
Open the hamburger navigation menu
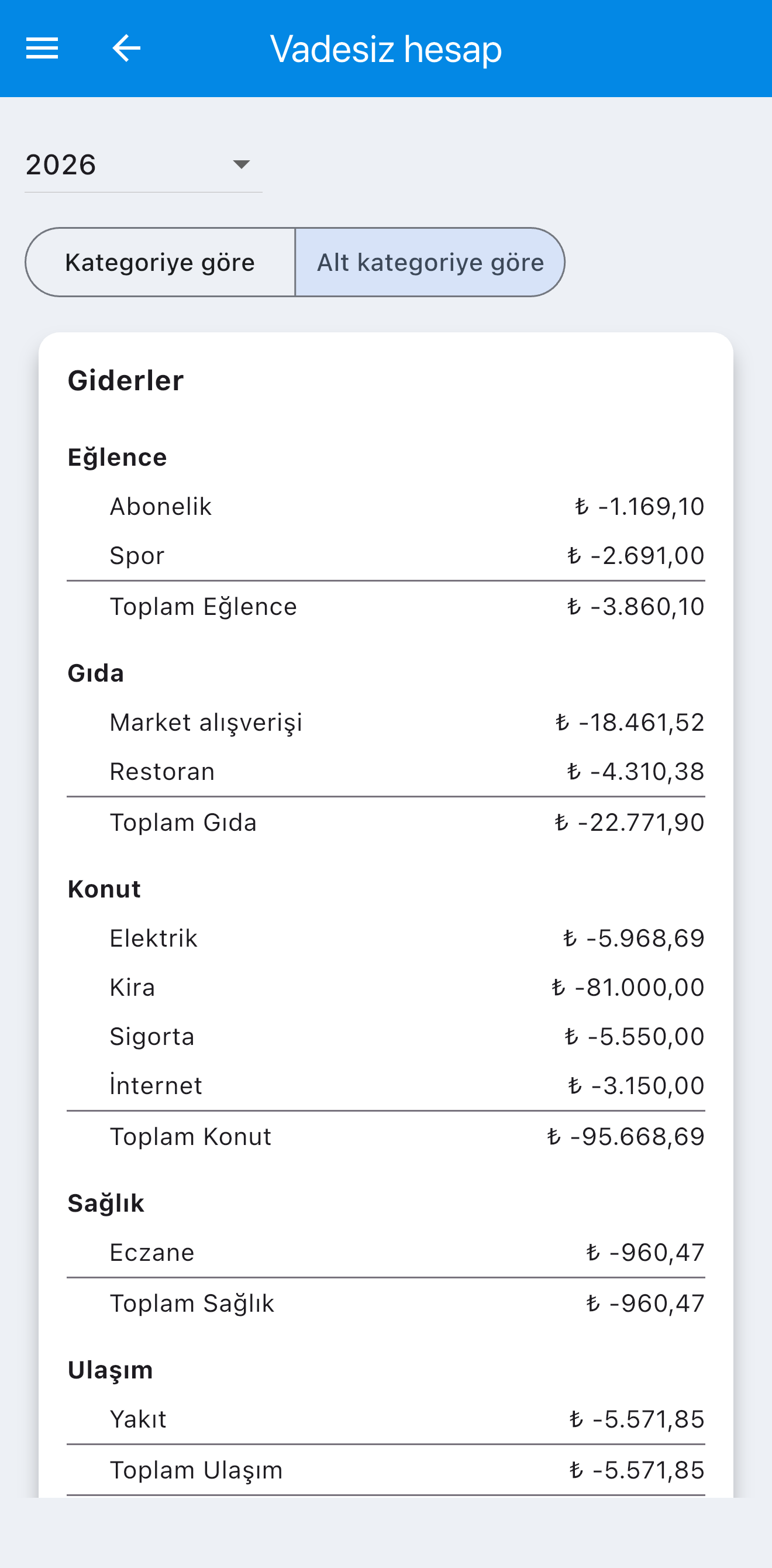[x=42, y=48]
